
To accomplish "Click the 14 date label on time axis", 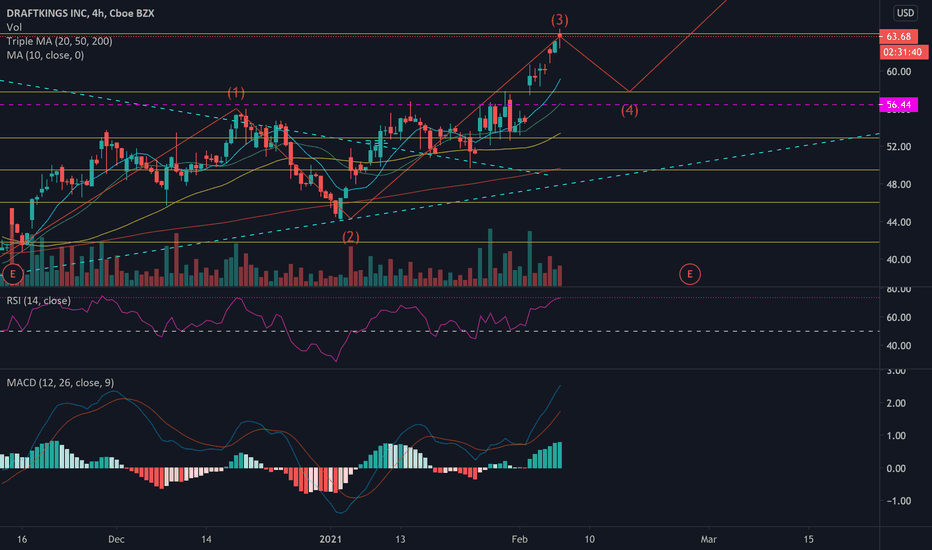I will click(206, 539).
